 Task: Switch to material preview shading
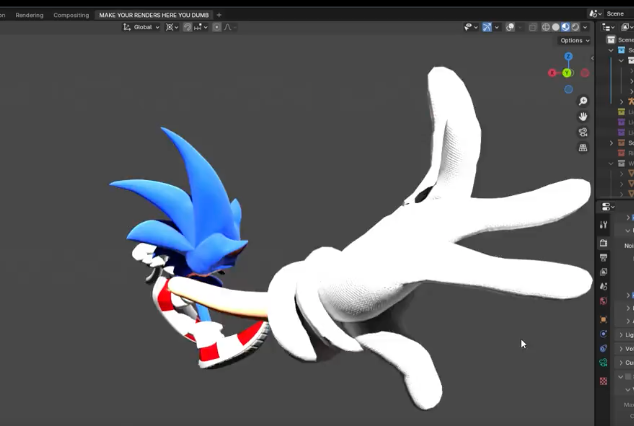click(x=565, y=27)
